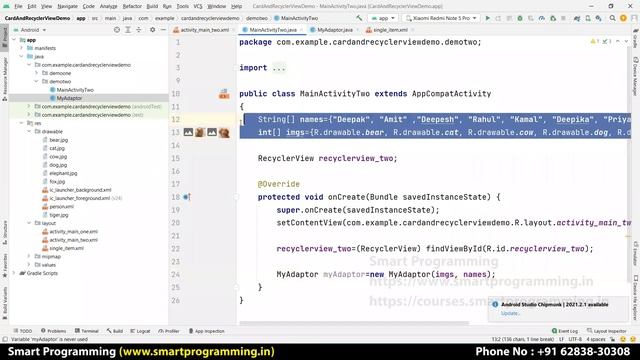Open the Profiler tool window
The height and width of the screenshot is (360, 640).
169,331
